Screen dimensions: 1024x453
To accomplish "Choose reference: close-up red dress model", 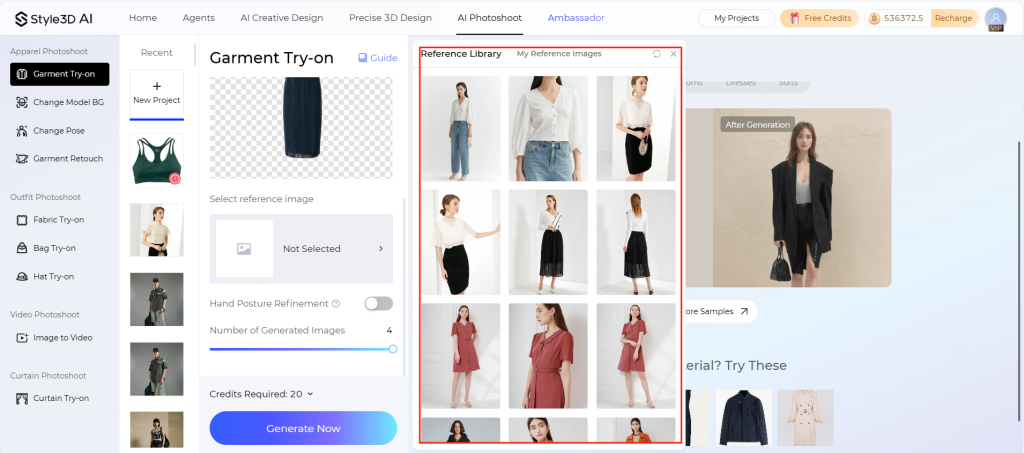I will (548, 356).
